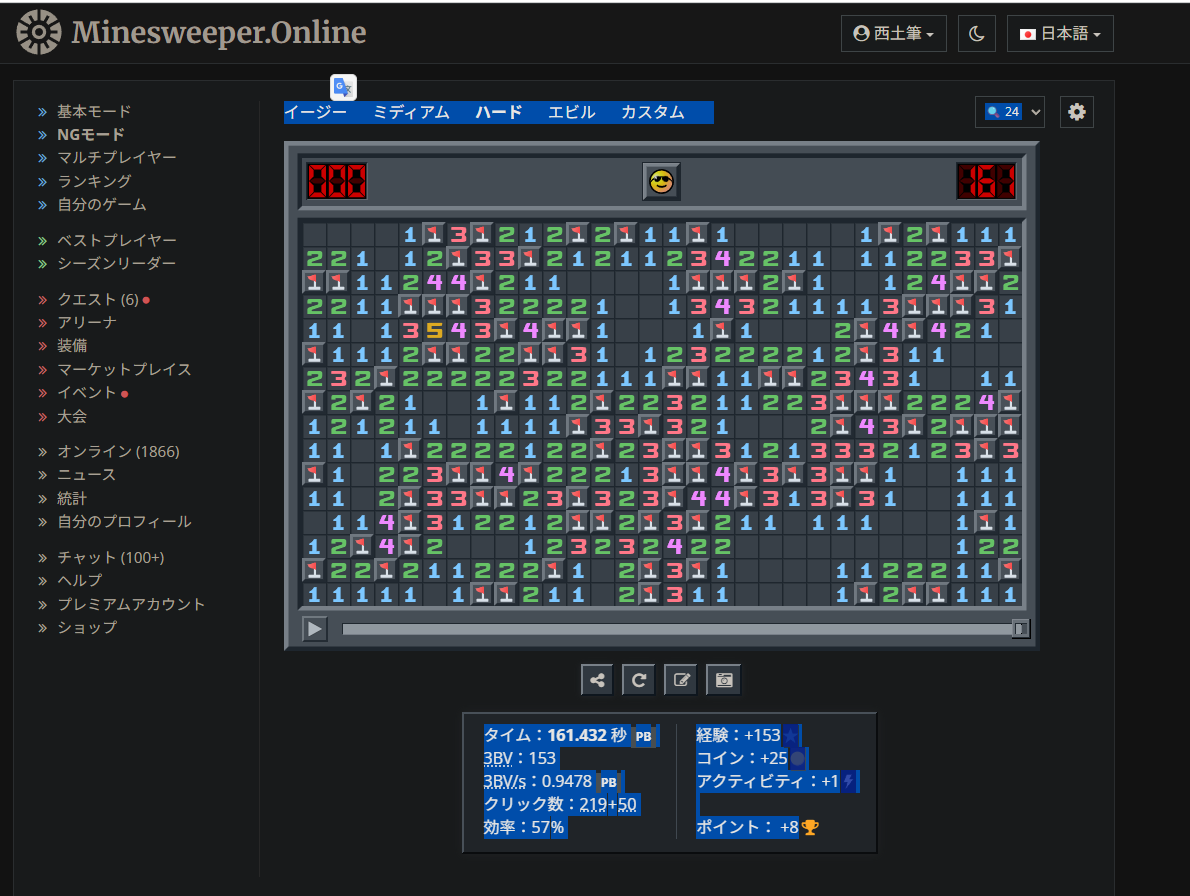Open 統計 in the sidebar

click(72, 498)
